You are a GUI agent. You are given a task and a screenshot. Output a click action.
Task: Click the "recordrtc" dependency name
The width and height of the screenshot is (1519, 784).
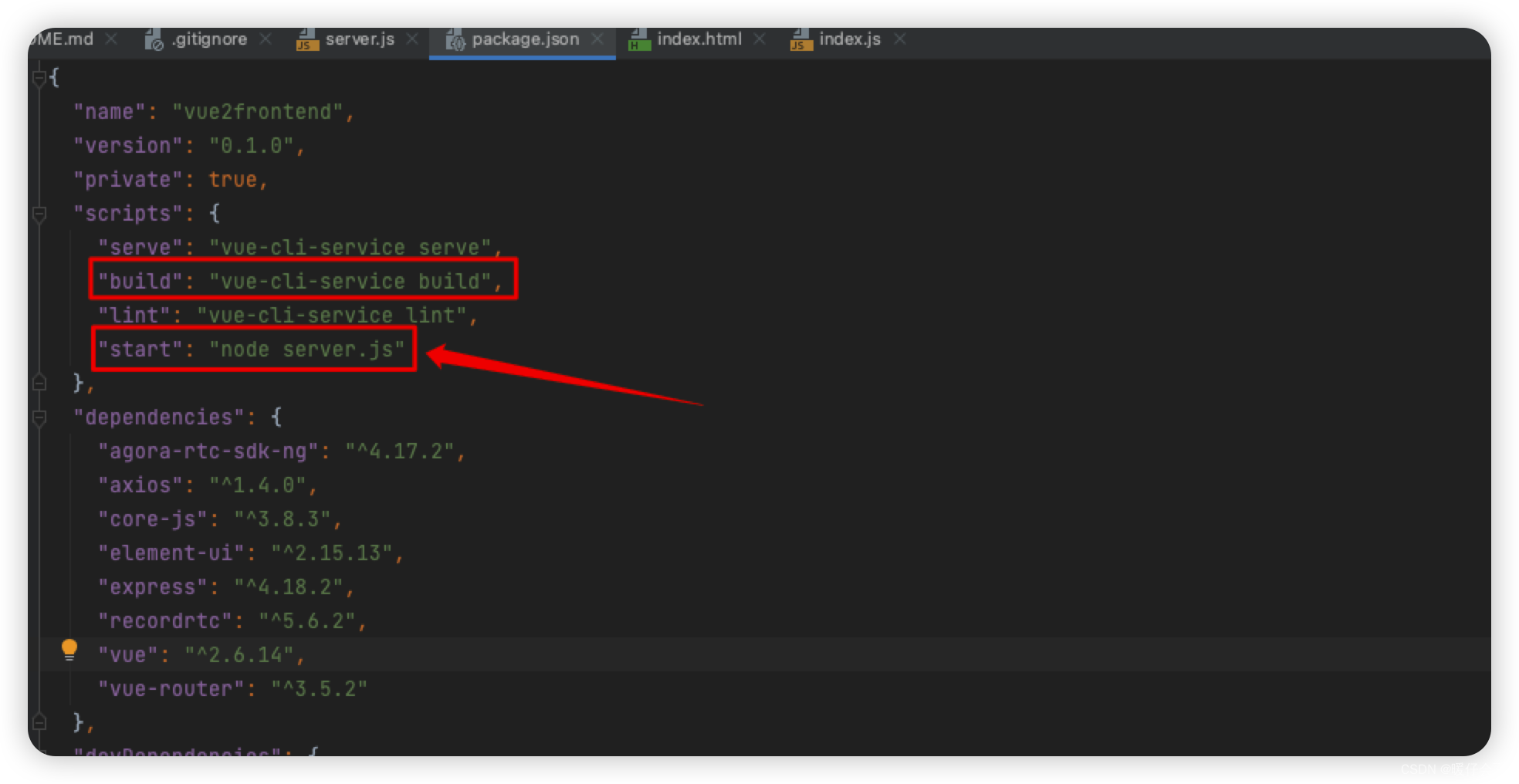tap(164, 621)
